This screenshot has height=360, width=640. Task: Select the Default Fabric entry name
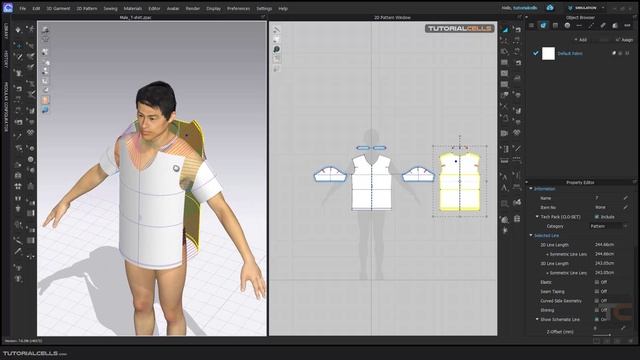coord(570,53)
